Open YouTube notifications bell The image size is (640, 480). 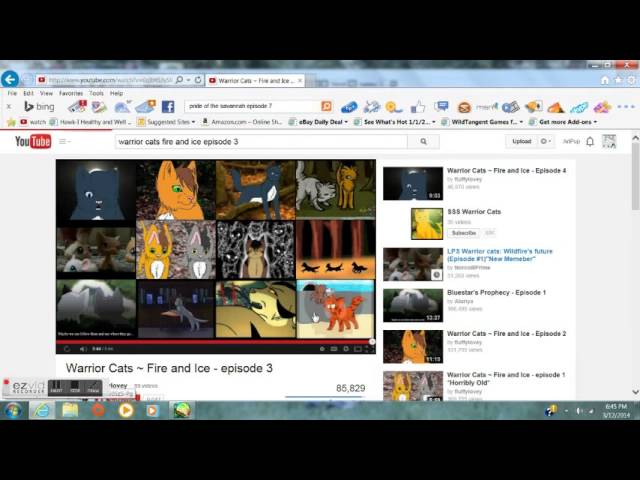click(x=590, y=141)
